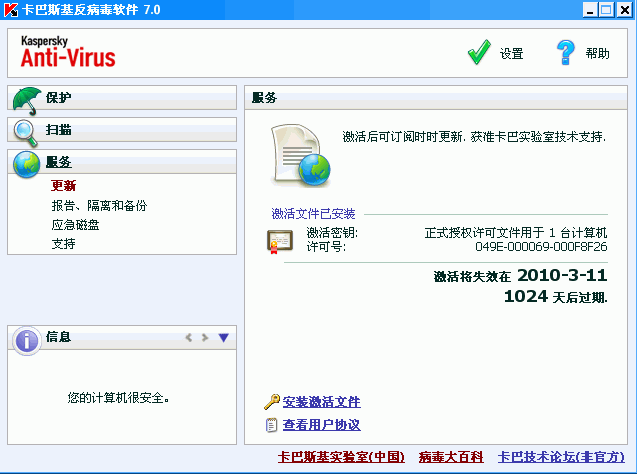Screen dimensions: 637x474
Task: Click the document with globe icon
Action: [x=300, y=155]
